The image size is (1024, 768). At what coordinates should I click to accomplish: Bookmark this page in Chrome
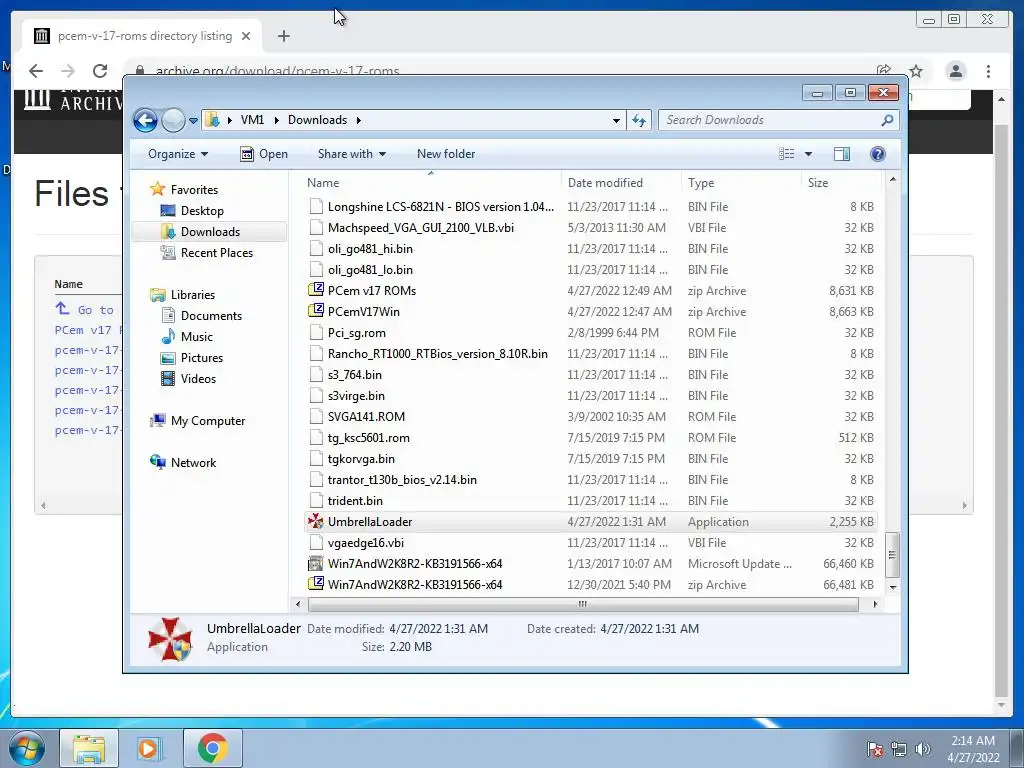coord(916,71)
